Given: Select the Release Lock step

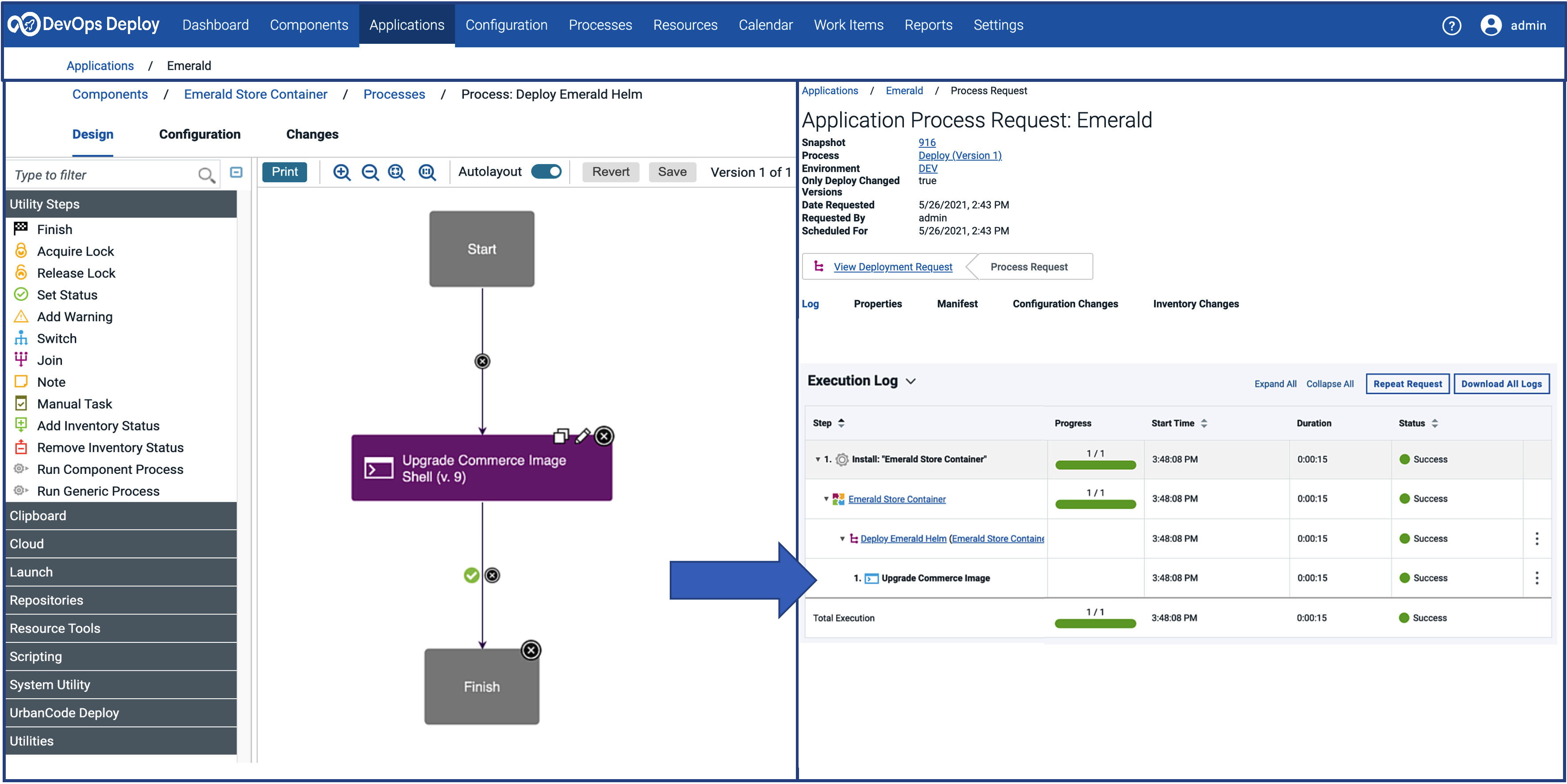Looking at the screenshot, I should [x=65, y=273].
